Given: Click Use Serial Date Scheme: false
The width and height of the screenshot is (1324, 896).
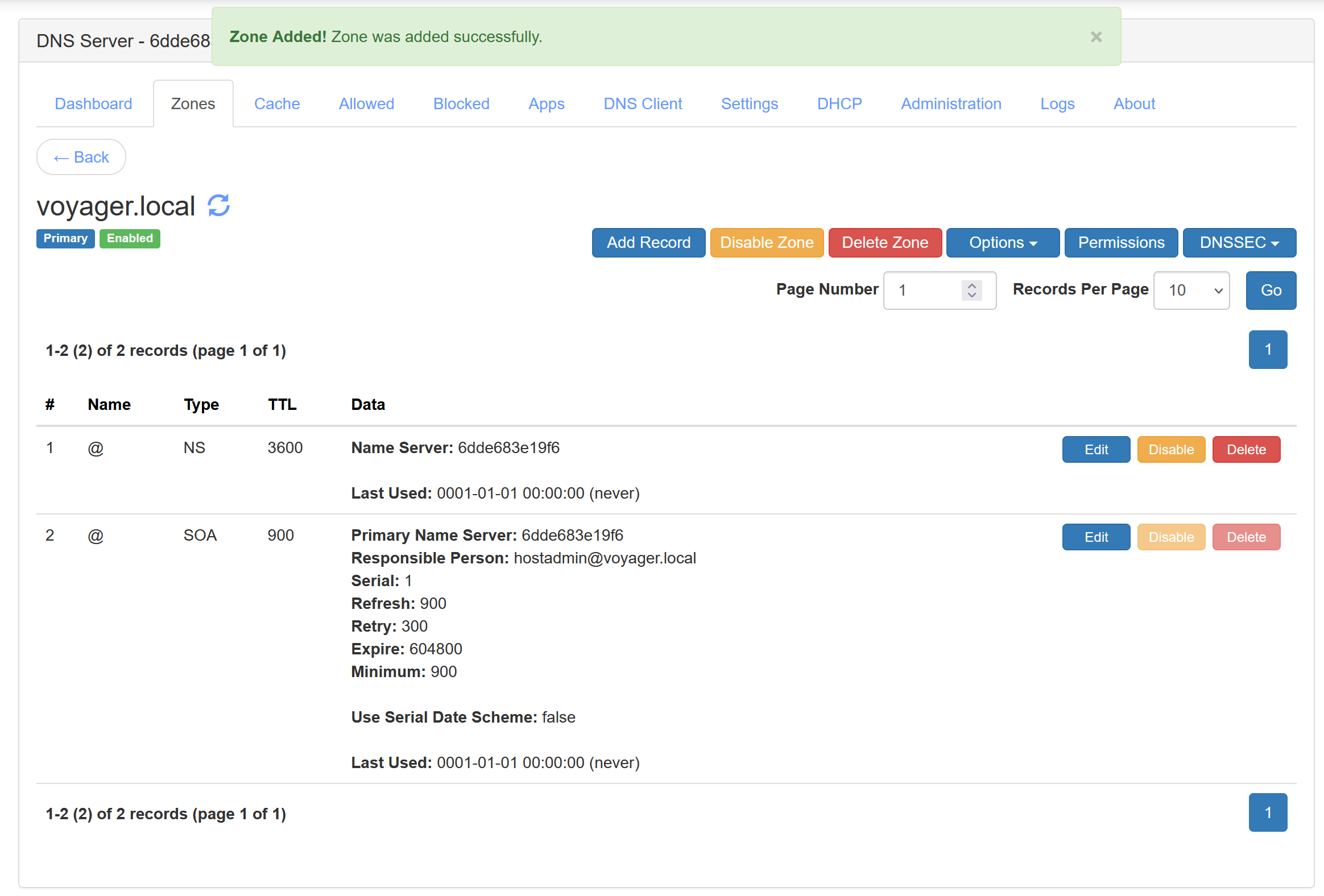Looking at the screenshot, I should [463, 717].
